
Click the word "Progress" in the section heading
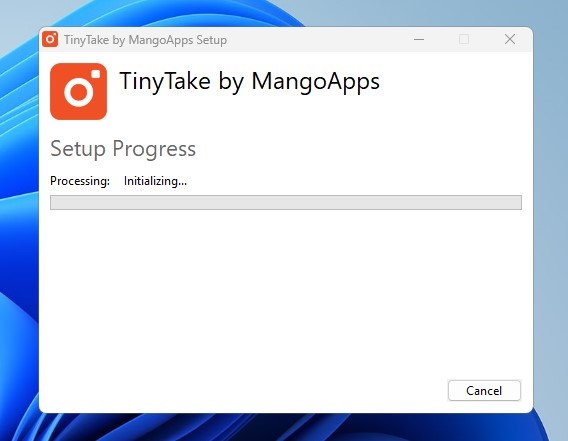coord(154,149)
